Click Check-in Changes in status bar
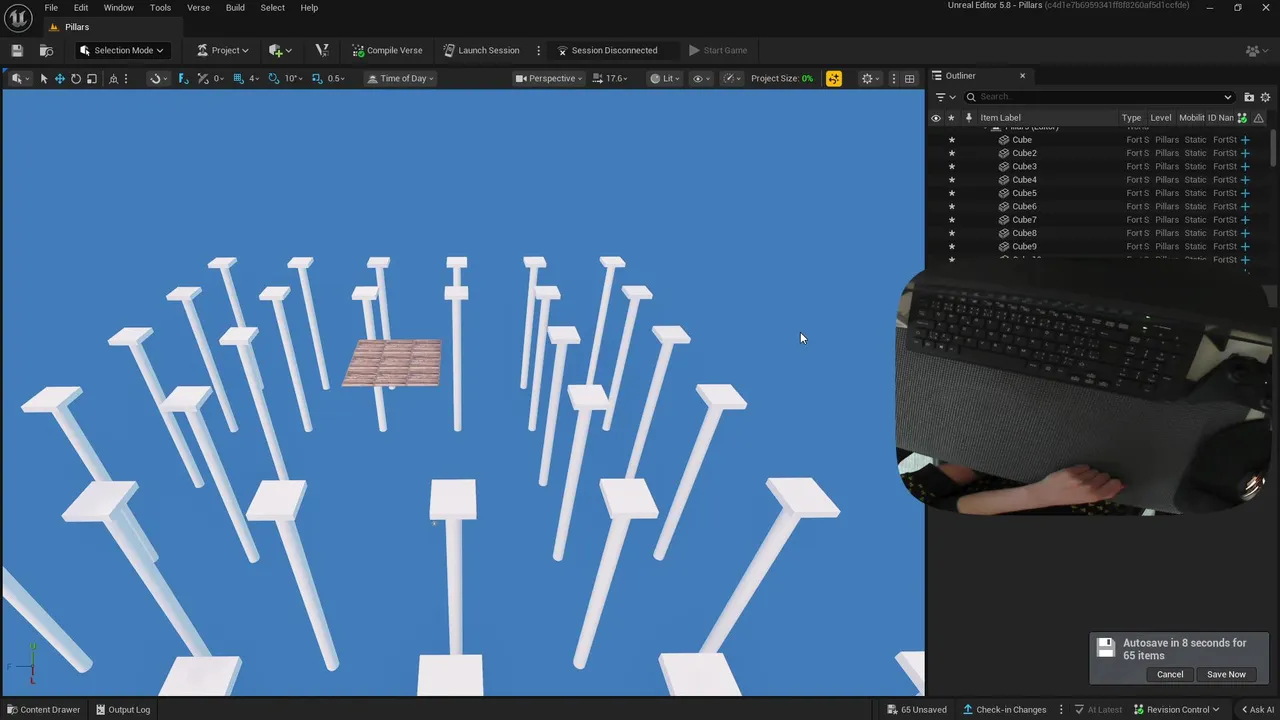Screen dimensions: 1280x720 tap(1005, 709)
